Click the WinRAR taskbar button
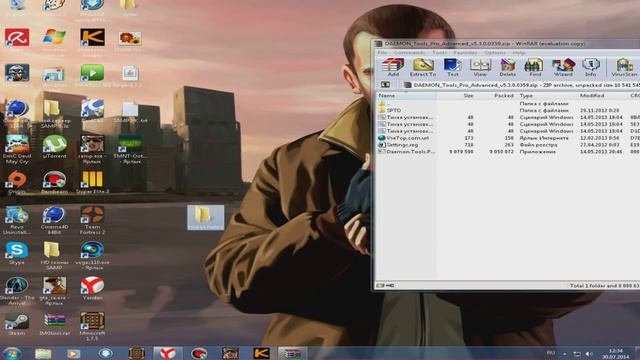The image size is (640, 360). coord(293,353)
